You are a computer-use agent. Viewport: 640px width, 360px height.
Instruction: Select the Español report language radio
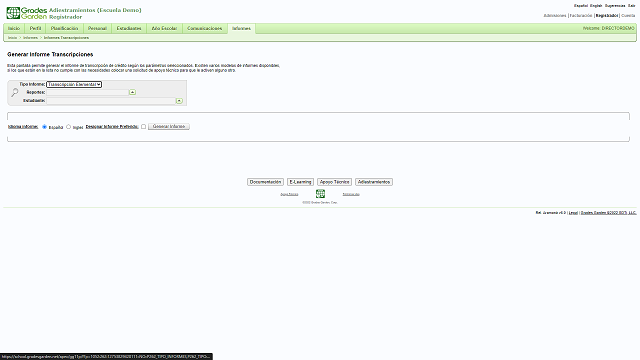click(44, 127)
